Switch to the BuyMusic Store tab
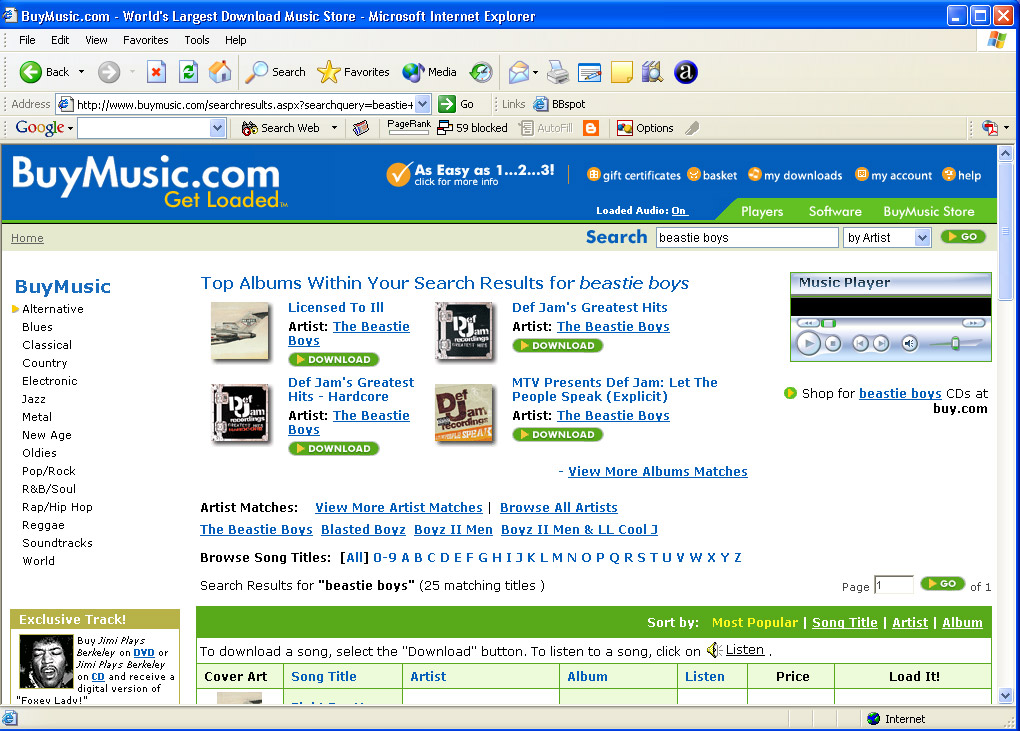Image resolution: width=1020 pixels, height=731 pixels. click(x=928, y=211)
